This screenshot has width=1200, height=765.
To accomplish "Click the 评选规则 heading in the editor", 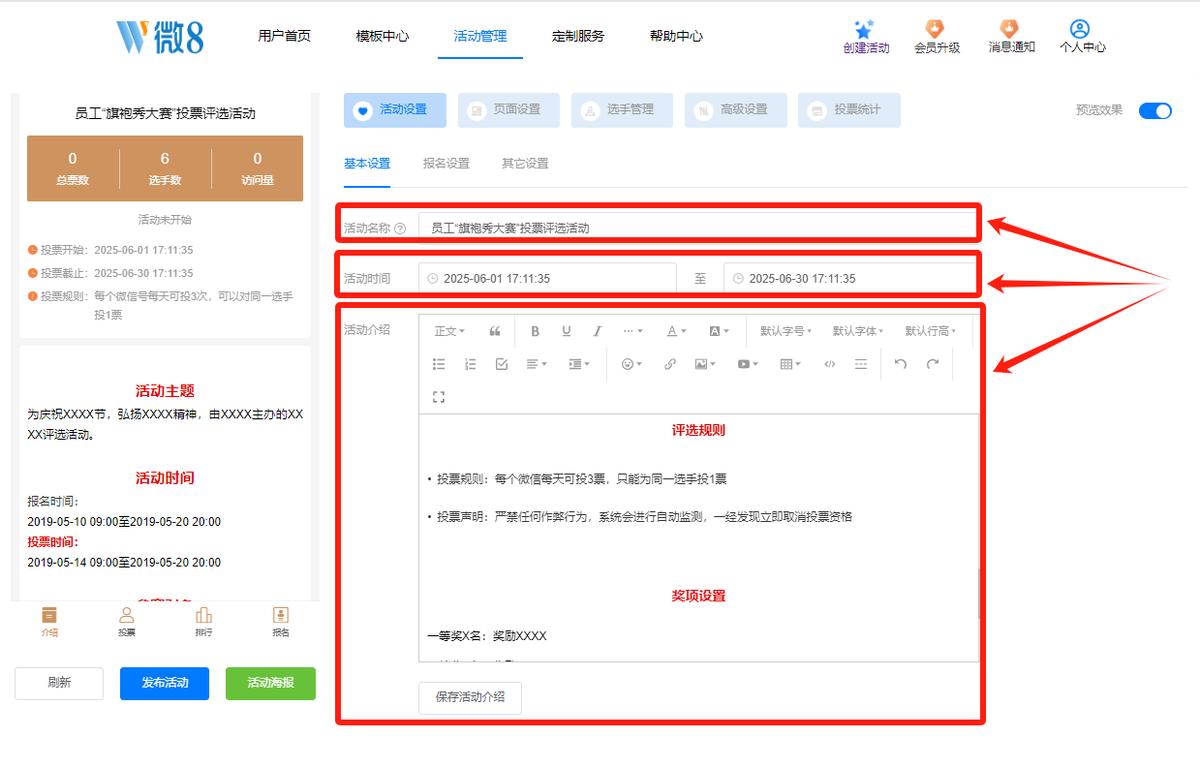I will (x=698, y=431).
